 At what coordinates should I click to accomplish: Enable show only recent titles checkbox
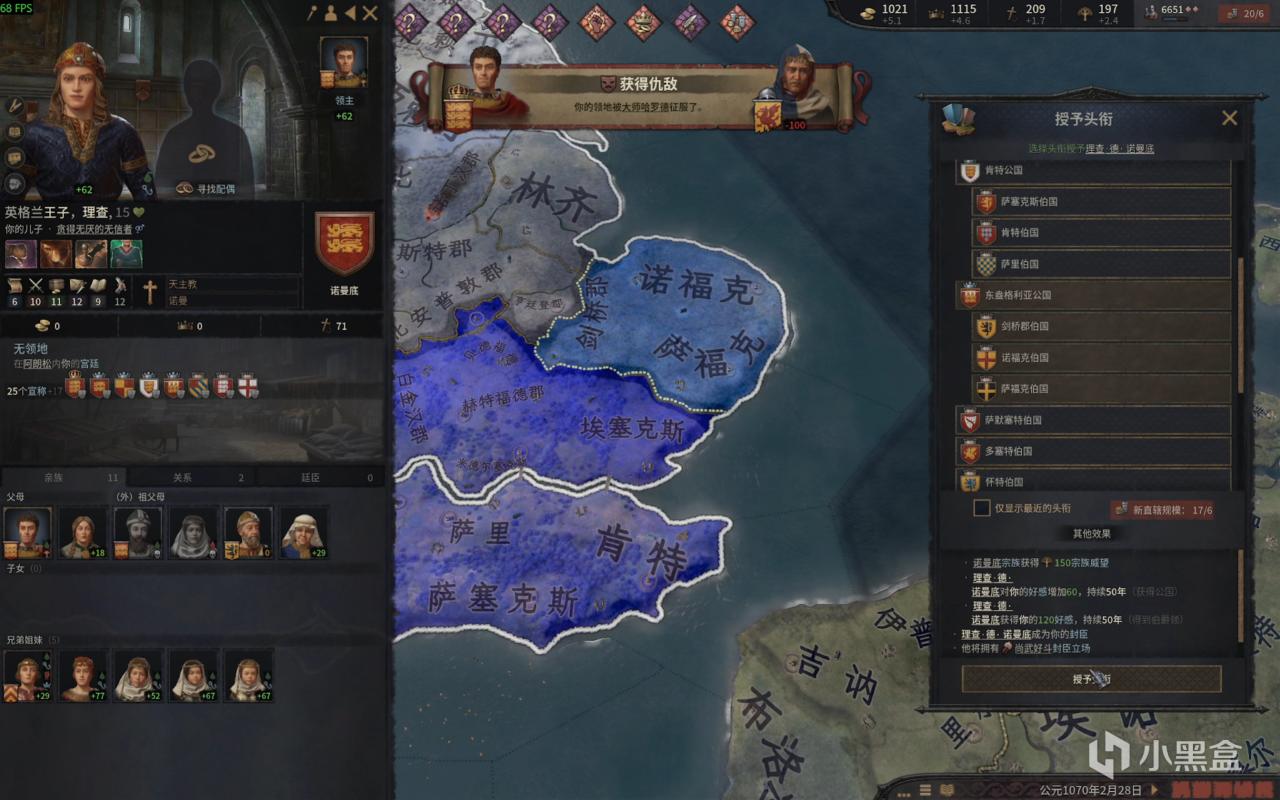click(982, 508)
